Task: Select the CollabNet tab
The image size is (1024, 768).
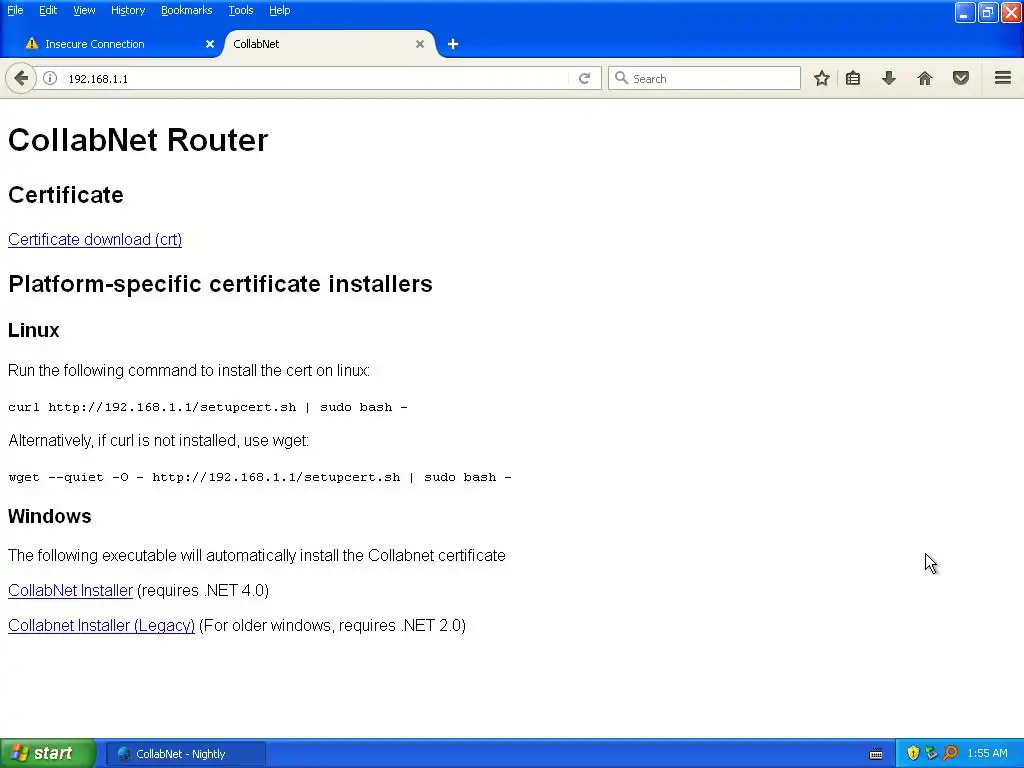Action: [x=327, y=44]
